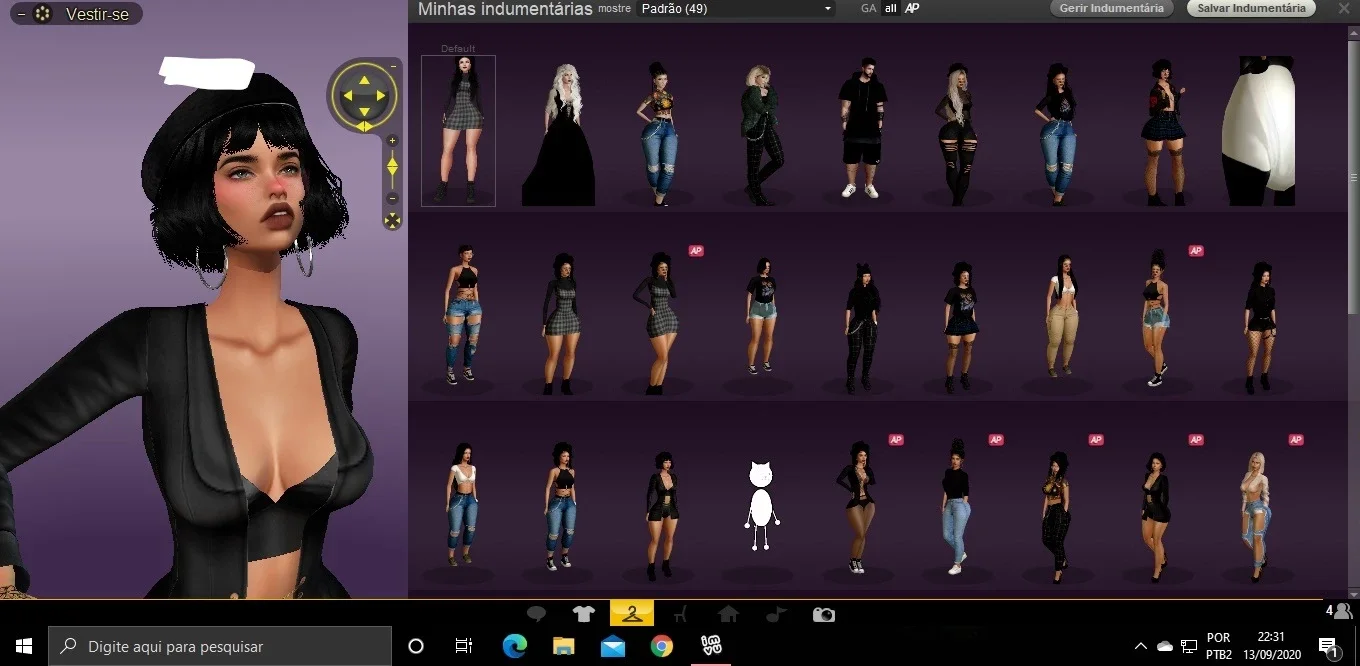The width and height of the screenshot is (1360, 666).
Task: Collapse the Vestir-se panel with minus icon
Action: click(22, 14)
